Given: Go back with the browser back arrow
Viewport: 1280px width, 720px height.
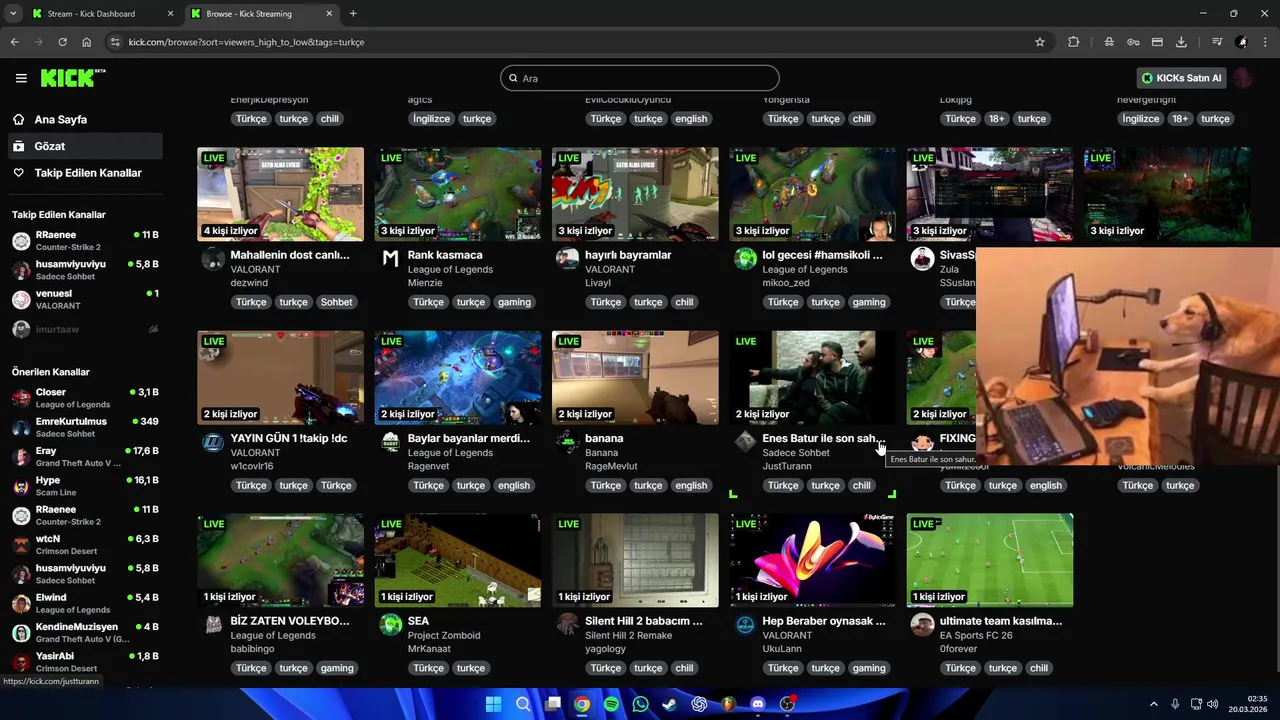Looking at the screenshot, I should click(14, 42).
